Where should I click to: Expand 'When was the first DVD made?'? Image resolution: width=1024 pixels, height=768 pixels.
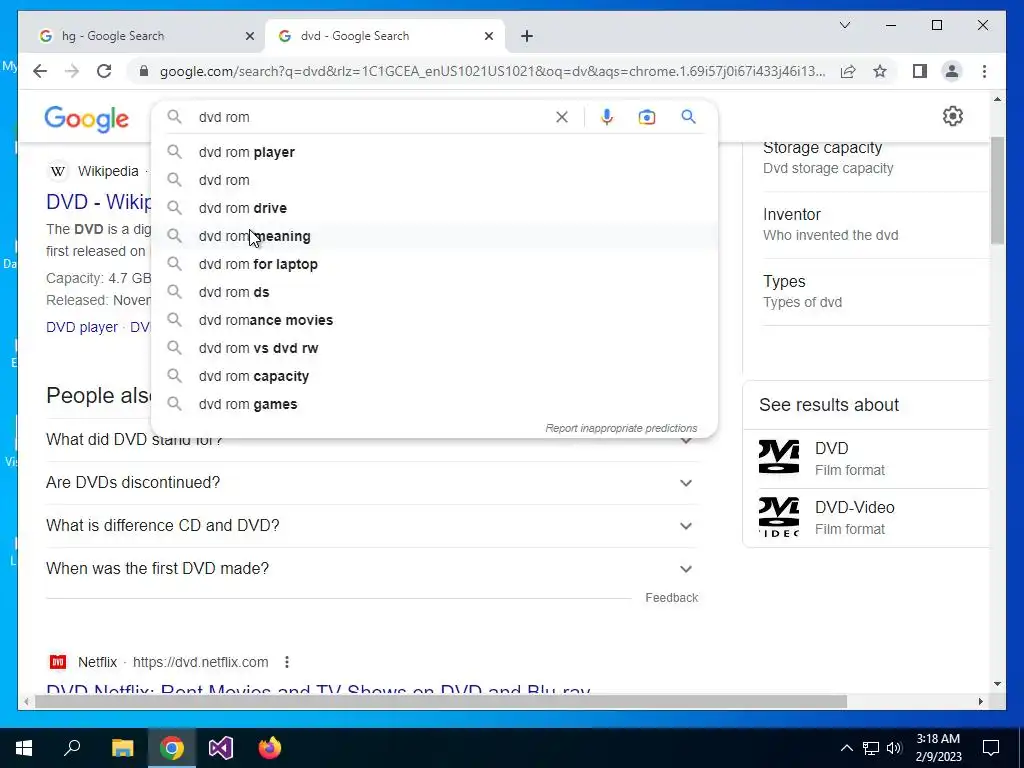(372, 569)
